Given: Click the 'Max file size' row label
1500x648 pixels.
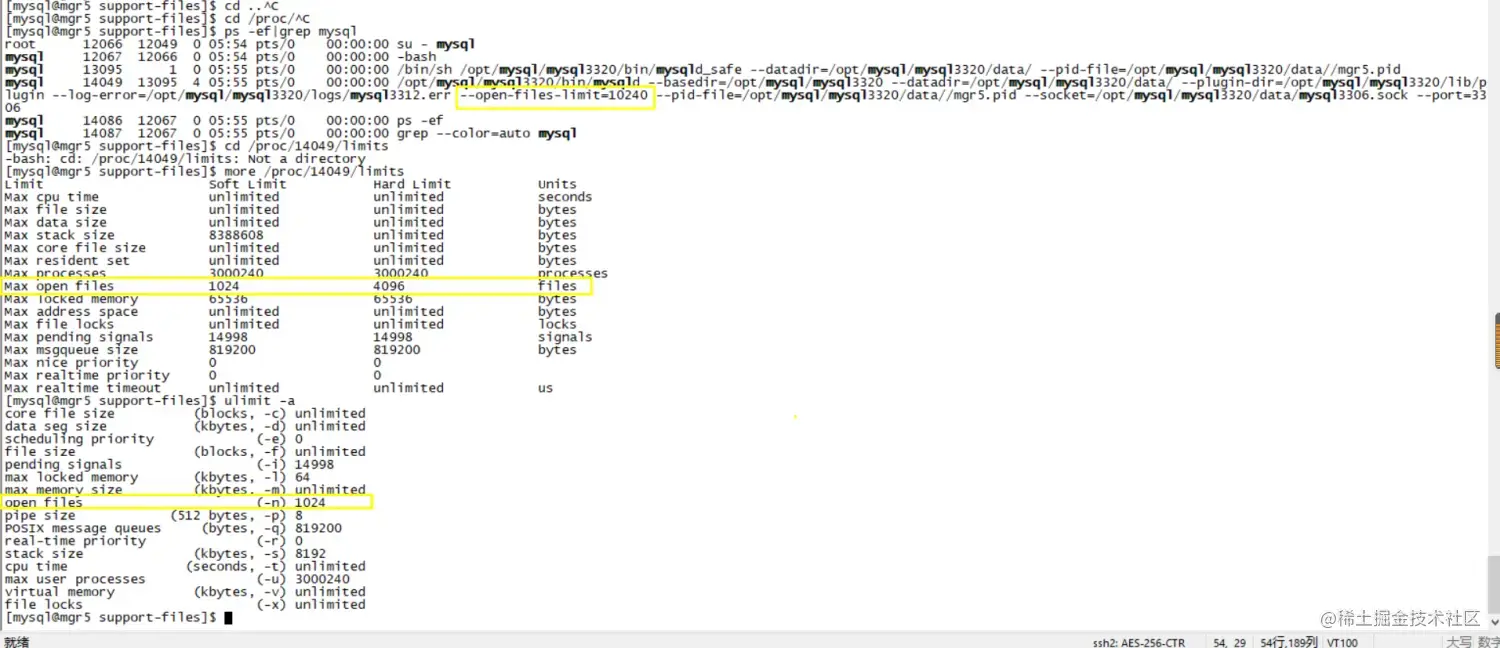Looking at the screenshot, I should (x=55, y=210).
